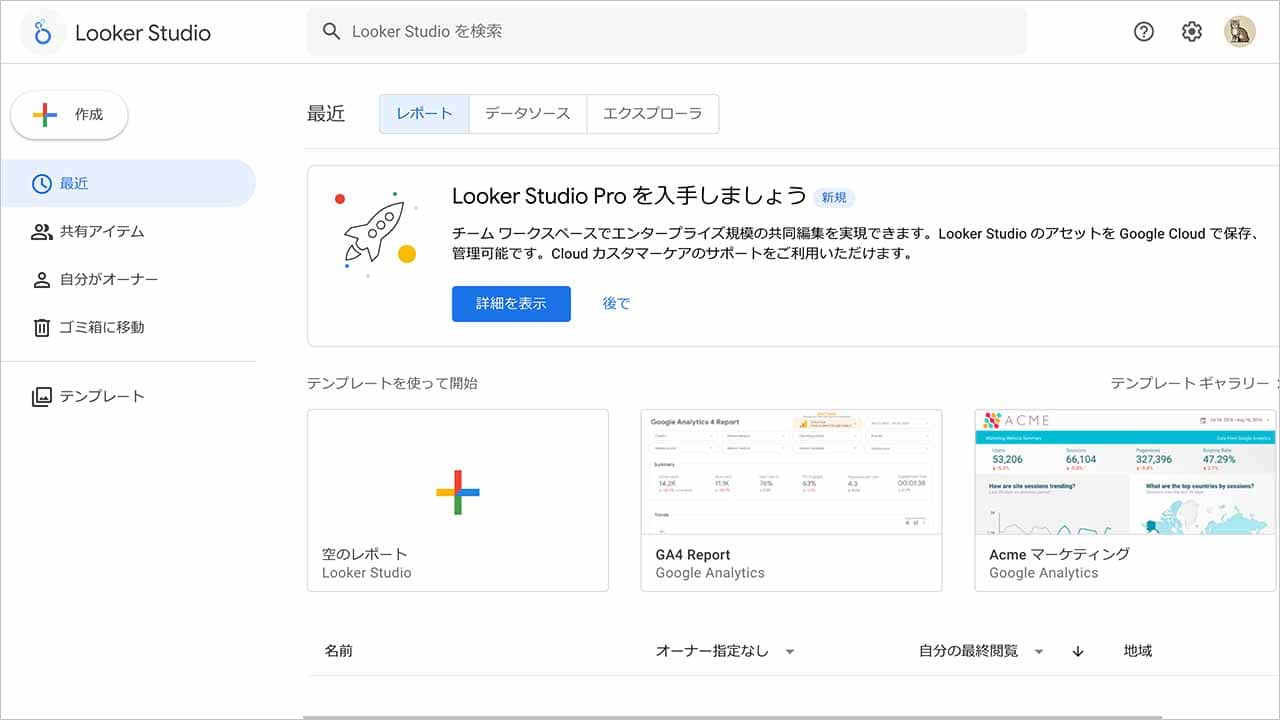Click the 作成 create button
This screenshot has height=720, width=1280.
[x=70, y=115]
